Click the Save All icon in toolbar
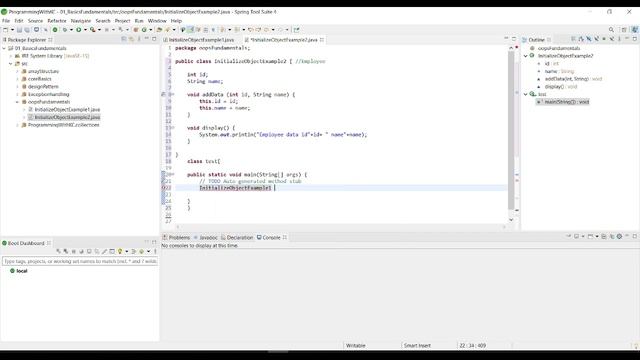 tap(27, 30)
